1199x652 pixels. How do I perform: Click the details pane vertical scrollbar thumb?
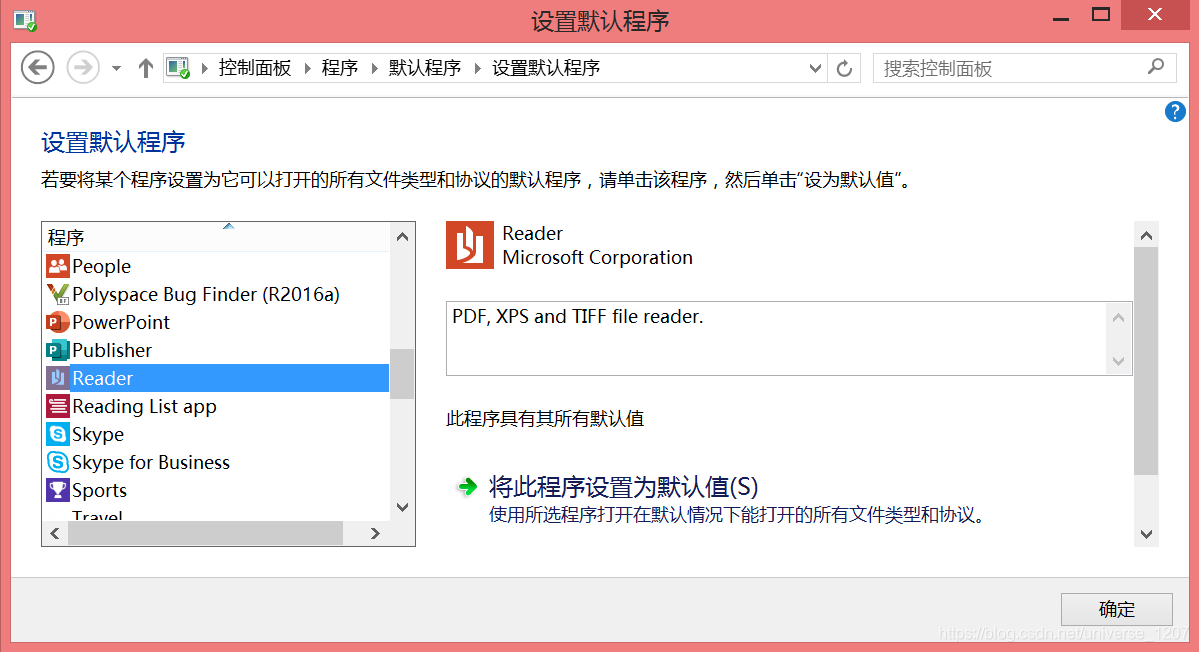coord(1146,361)
